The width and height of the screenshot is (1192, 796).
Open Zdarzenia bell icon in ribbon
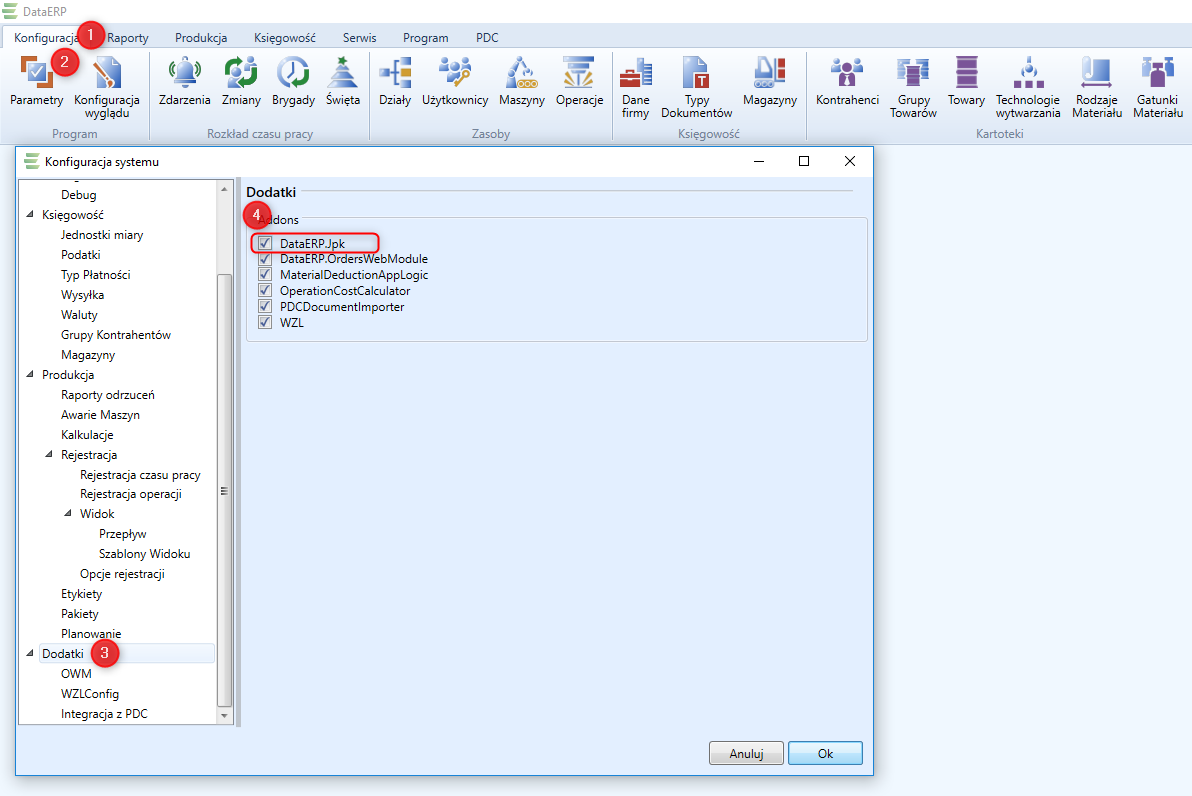coord(184,74)
